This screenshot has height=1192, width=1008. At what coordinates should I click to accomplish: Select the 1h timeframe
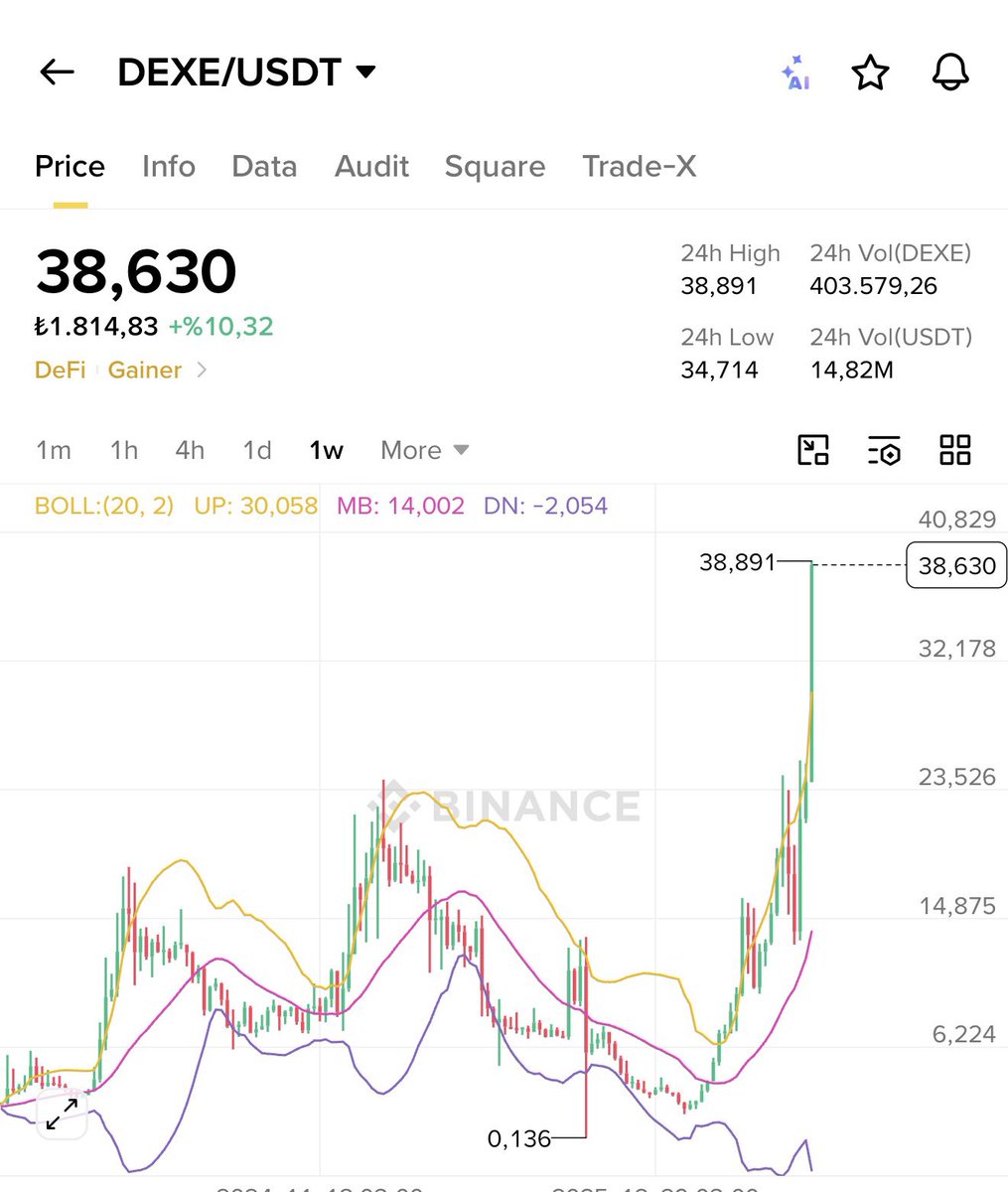[124, 450]
